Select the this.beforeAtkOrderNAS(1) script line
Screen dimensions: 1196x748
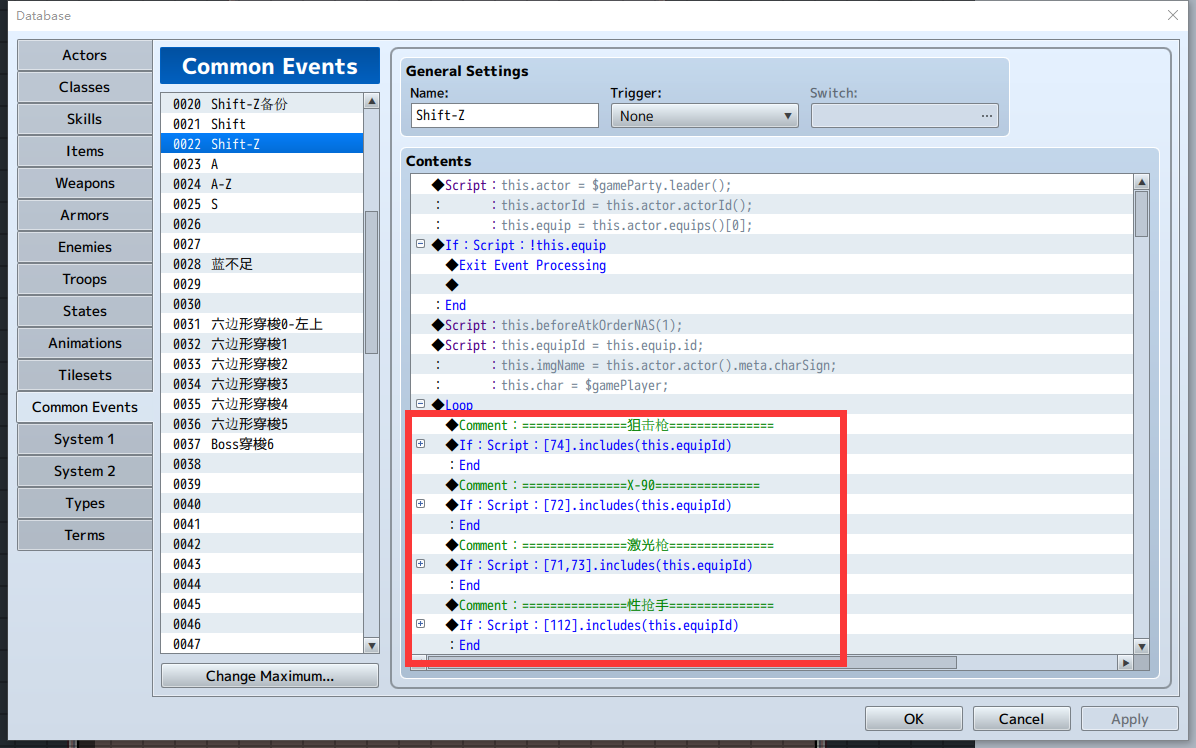tap(772, 325)
